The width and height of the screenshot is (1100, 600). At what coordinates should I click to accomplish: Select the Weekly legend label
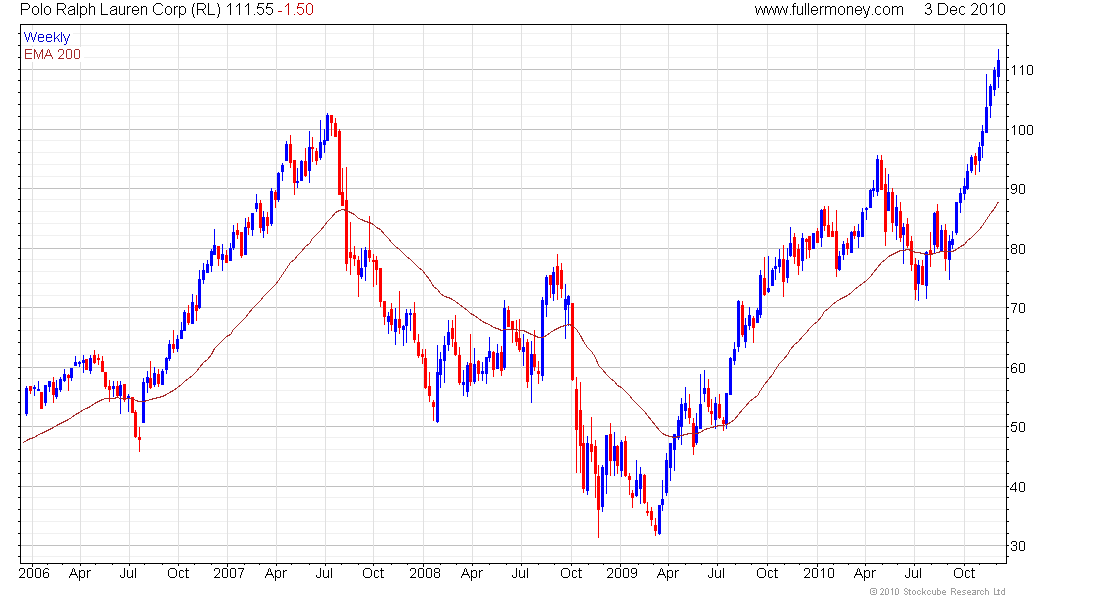(46, 38)
